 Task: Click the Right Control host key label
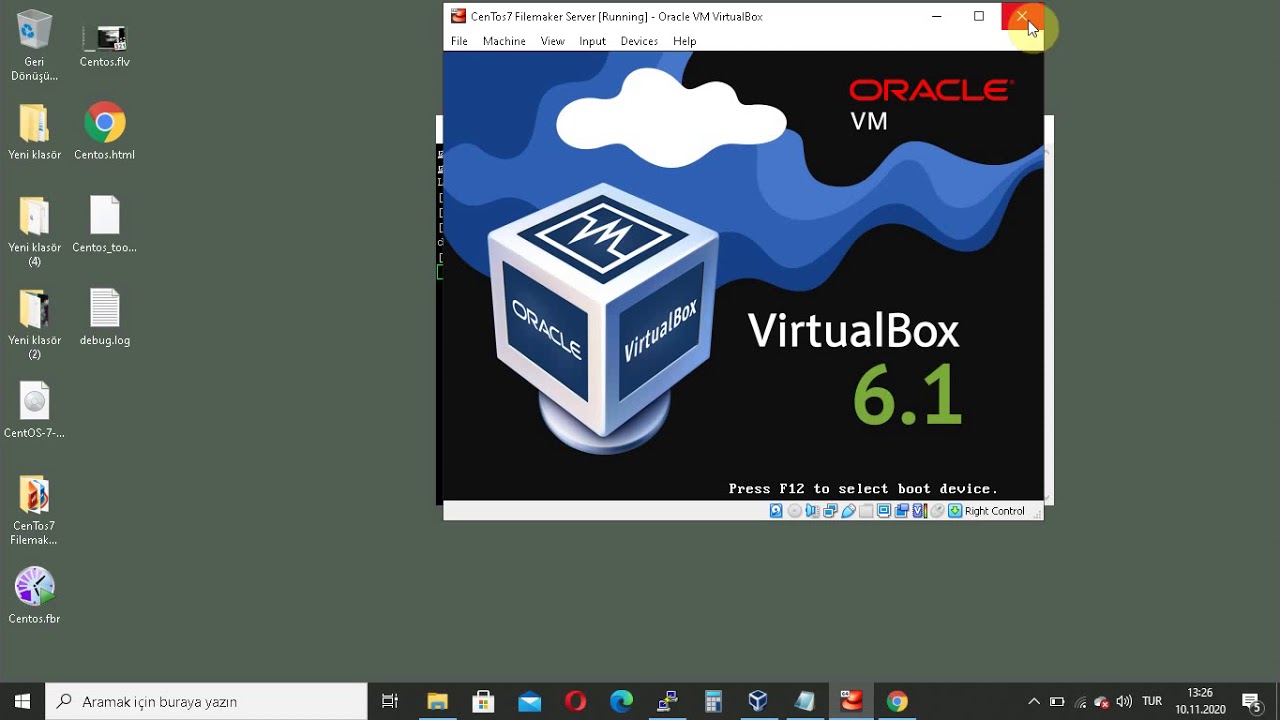(x=994, y=511)
